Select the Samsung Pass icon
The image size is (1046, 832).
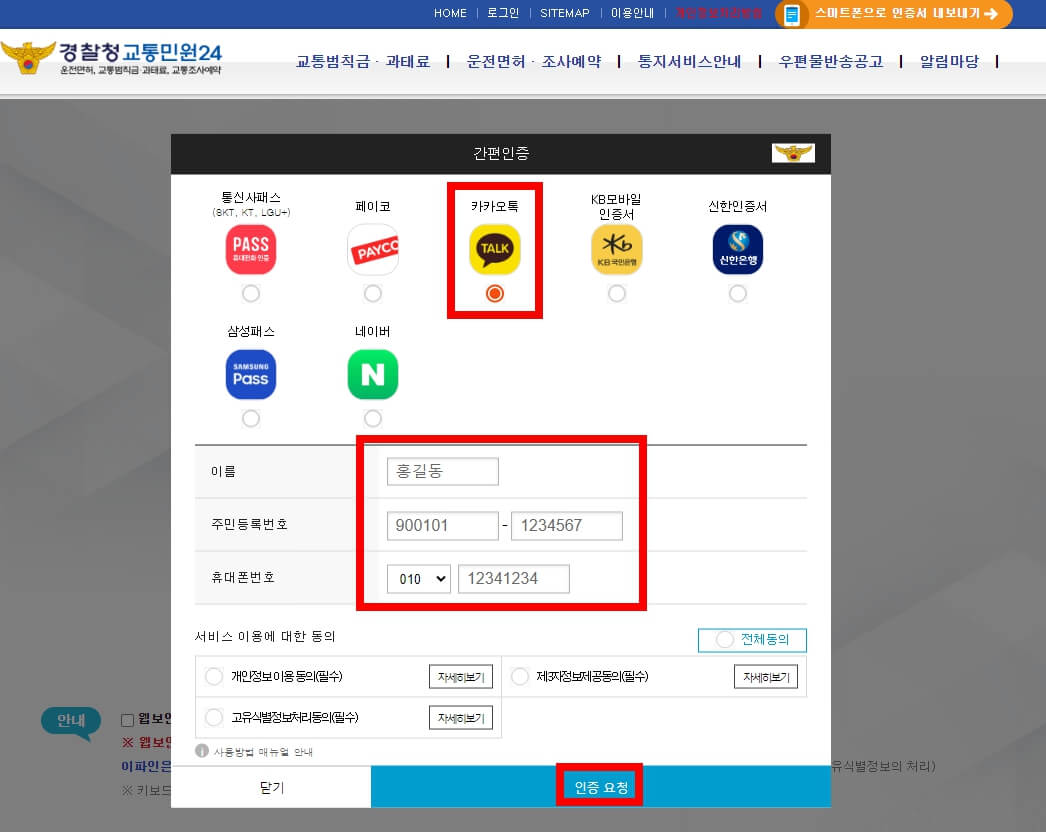coord(250,374)
